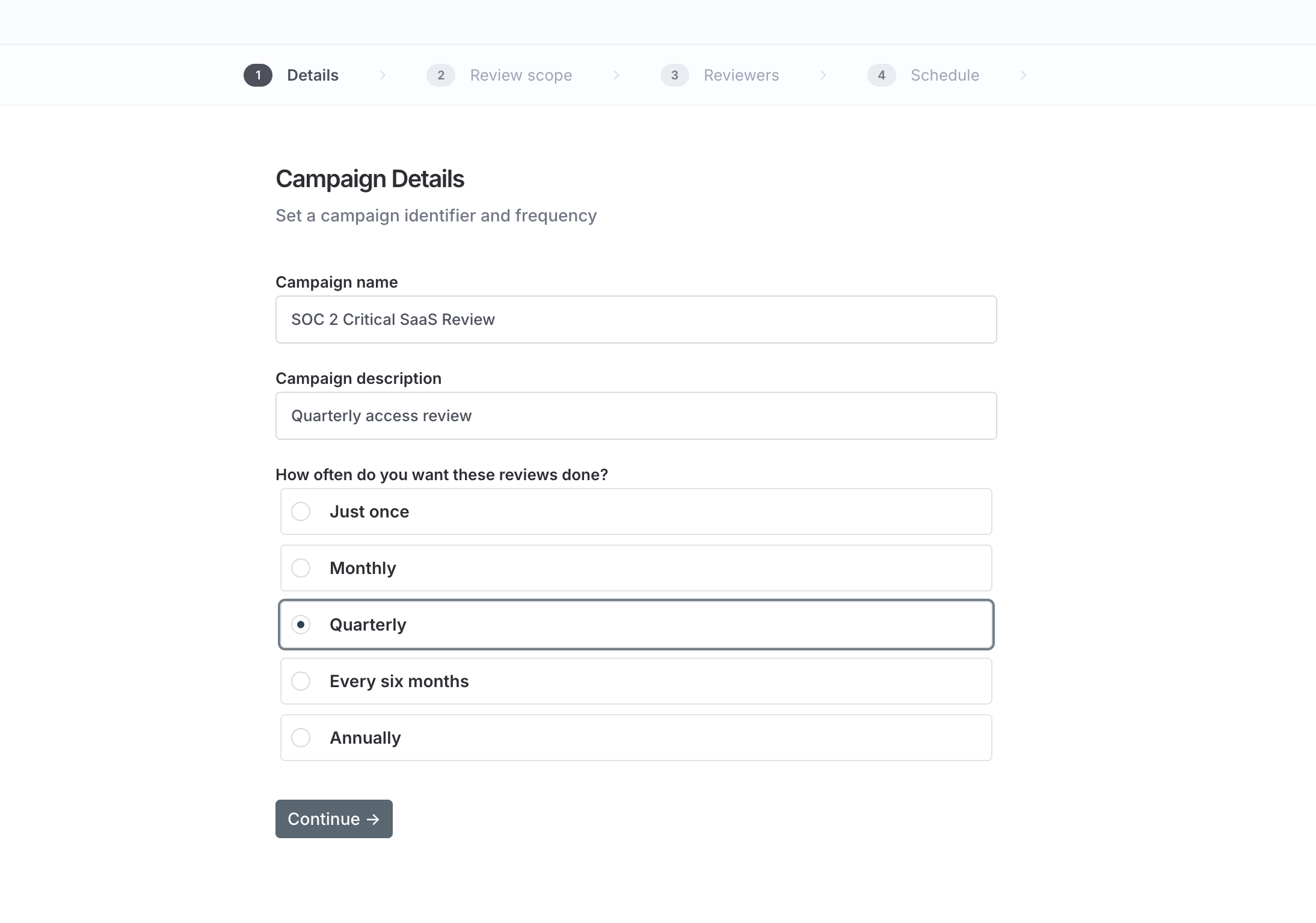Switch to the Schedule step
Screen dimensions: 1316x923
pyautogui.click(x=945, y=75)
